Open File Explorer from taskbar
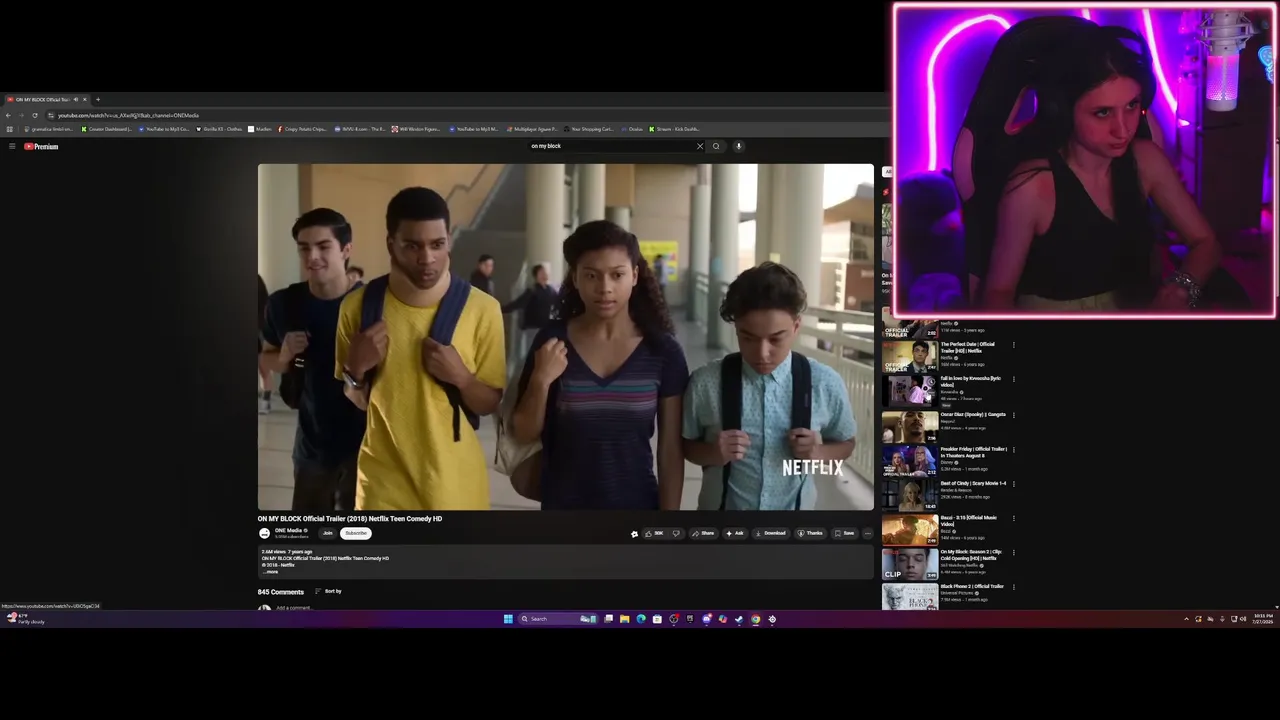This screenshot has width=1280, height=720. coord(624,619)
